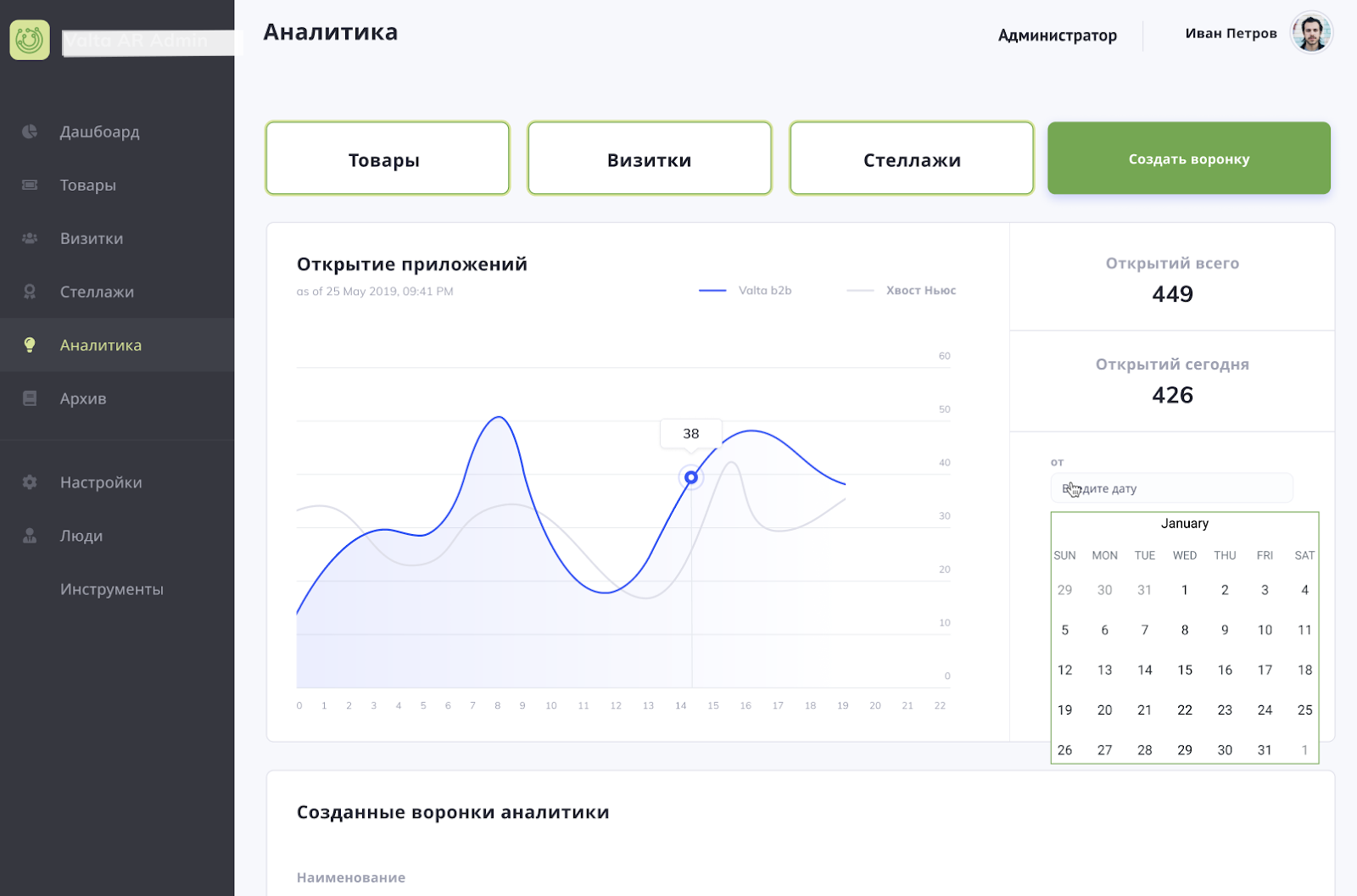This screenshot has width=1357, height=896.
Task: Select January 15 in the calendar
Action: click(1185, 670)
